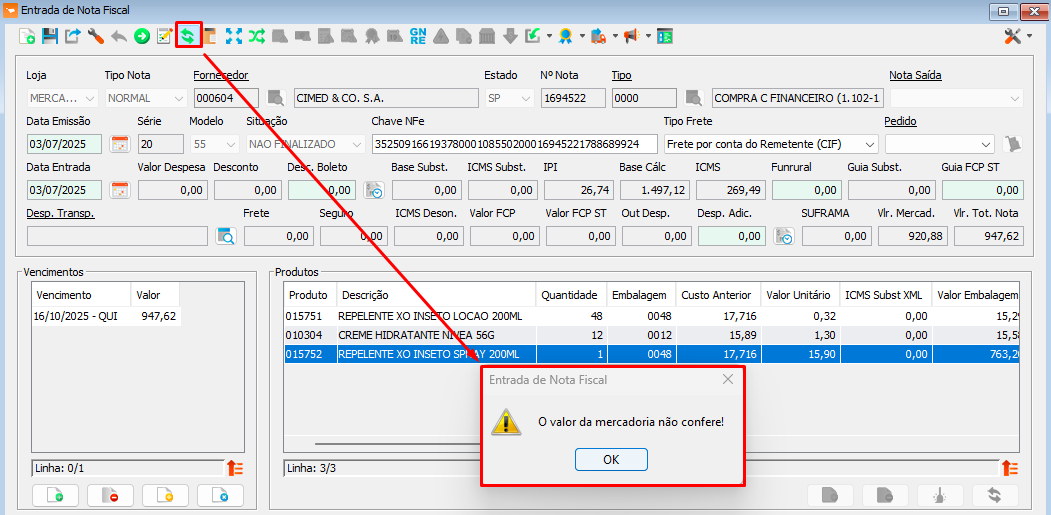The width and height of the screenshot is (1051, 515).
Task: Click the Nota Saída underlined label
Action: [x=915, y=75]
